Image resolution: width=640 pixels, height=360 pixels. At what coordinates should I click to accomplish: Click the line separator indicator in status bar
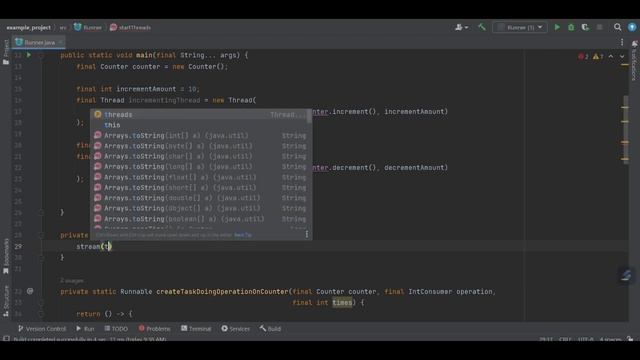click(x=565, y=339)
